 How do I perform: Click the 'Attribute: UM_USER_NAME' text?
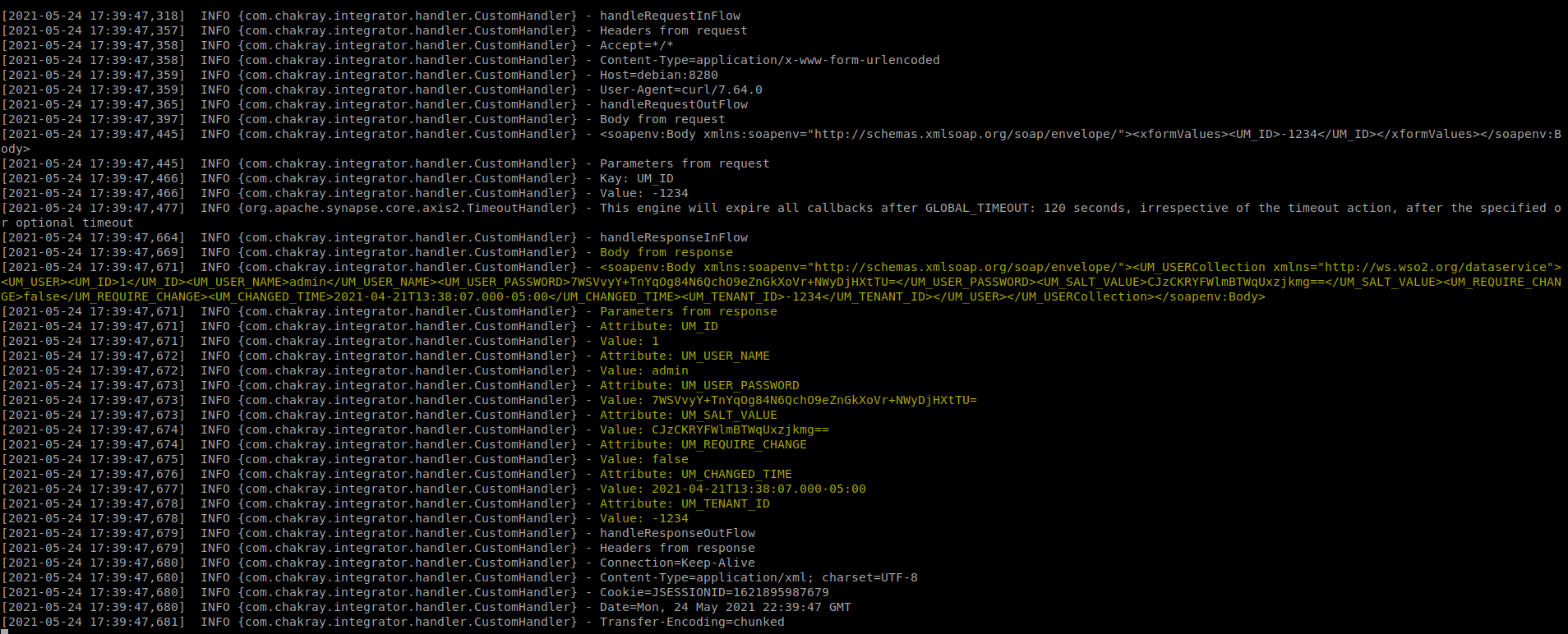tap(685, 356)
